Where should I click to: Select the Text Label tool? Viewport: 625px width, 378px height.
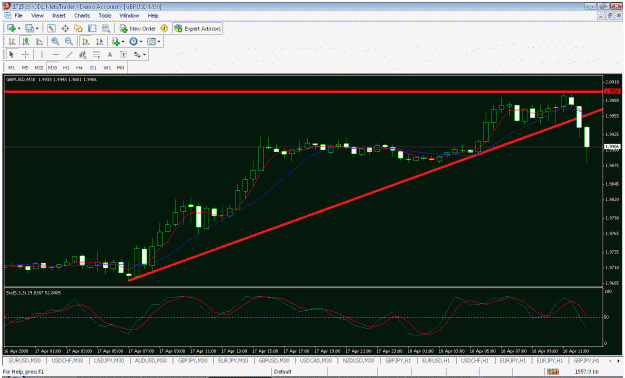coord(123,55)
